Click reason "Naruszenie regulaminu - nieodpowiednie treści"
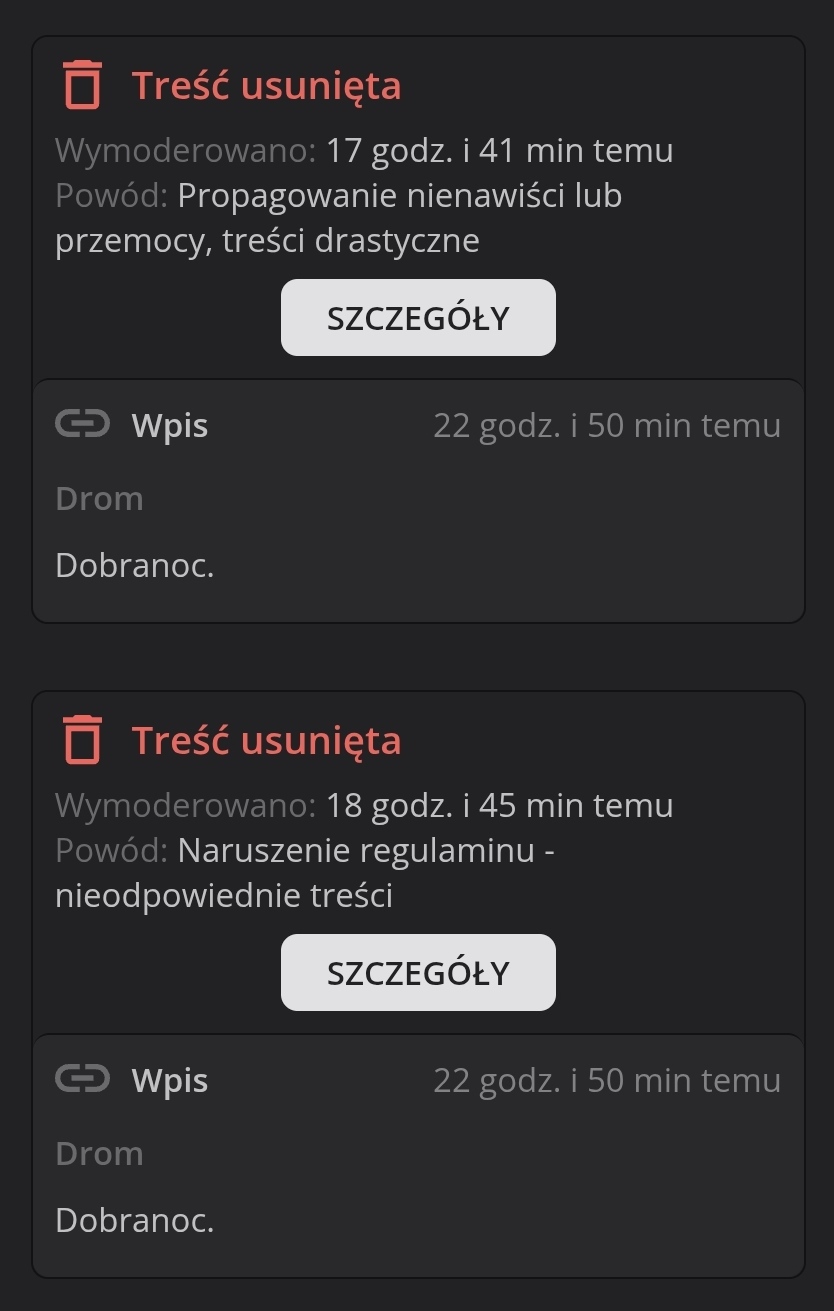This screenshot has height=1311, width=834. tap(365, 852)
